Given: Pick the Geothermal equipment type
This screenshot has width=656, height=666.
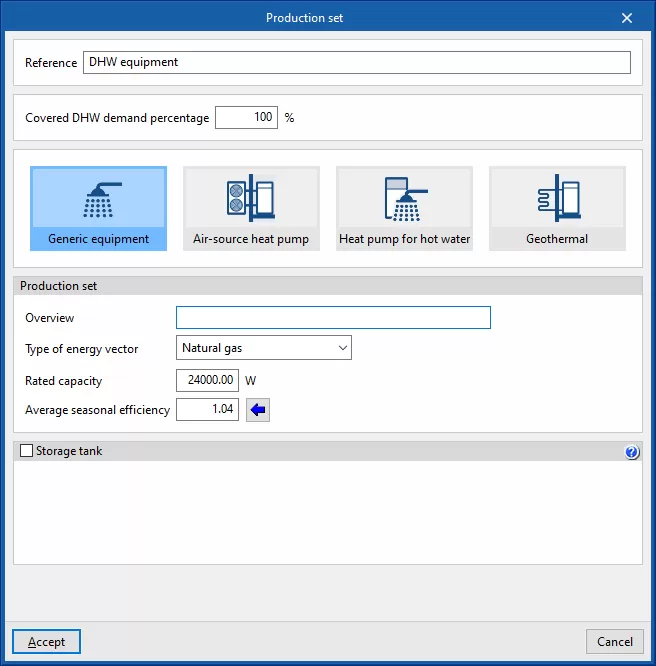Looking at the screenshot, I should pos(557,208).
